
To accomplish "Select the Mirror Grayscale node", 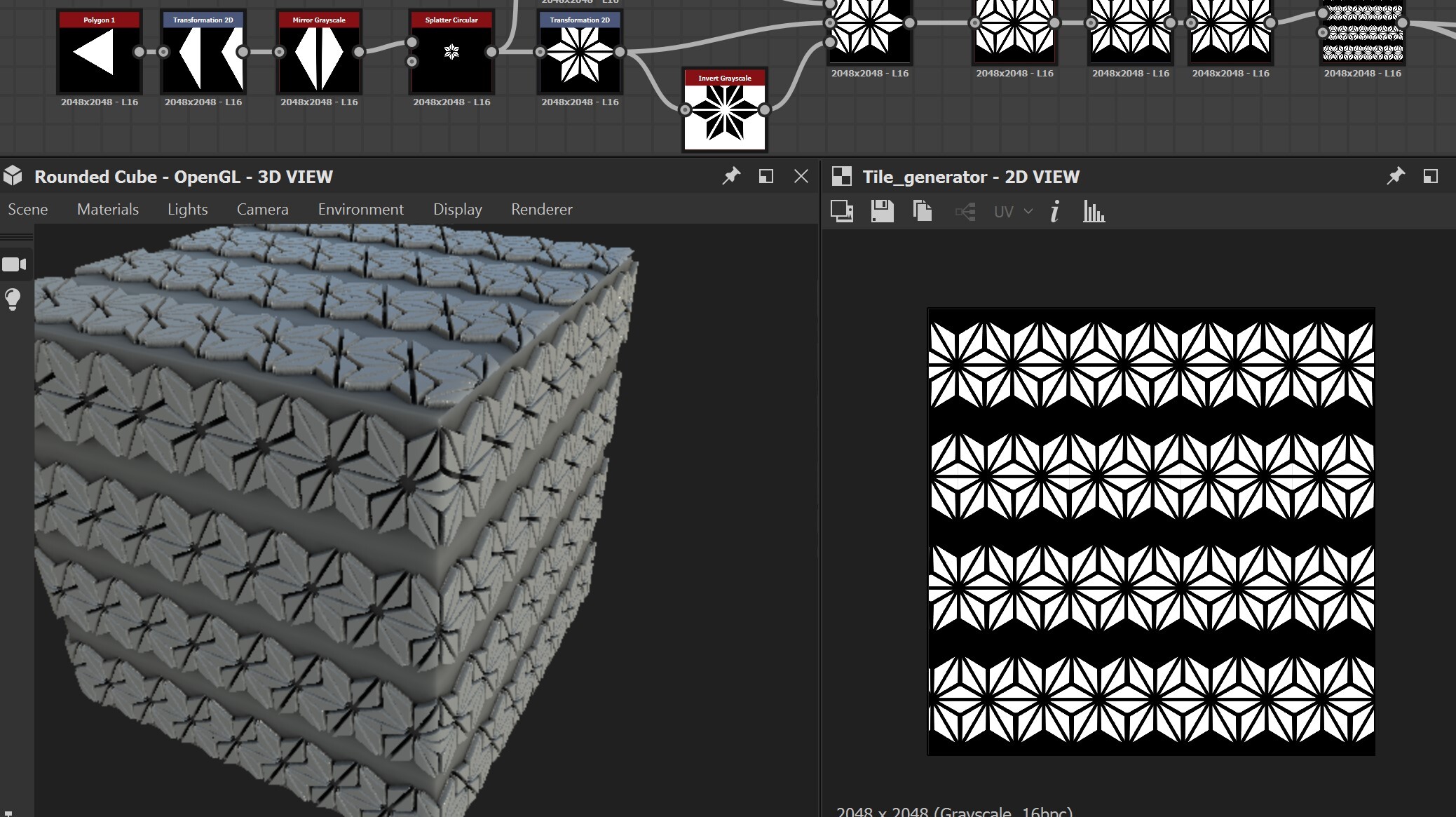I will click(x=319, y=52).
